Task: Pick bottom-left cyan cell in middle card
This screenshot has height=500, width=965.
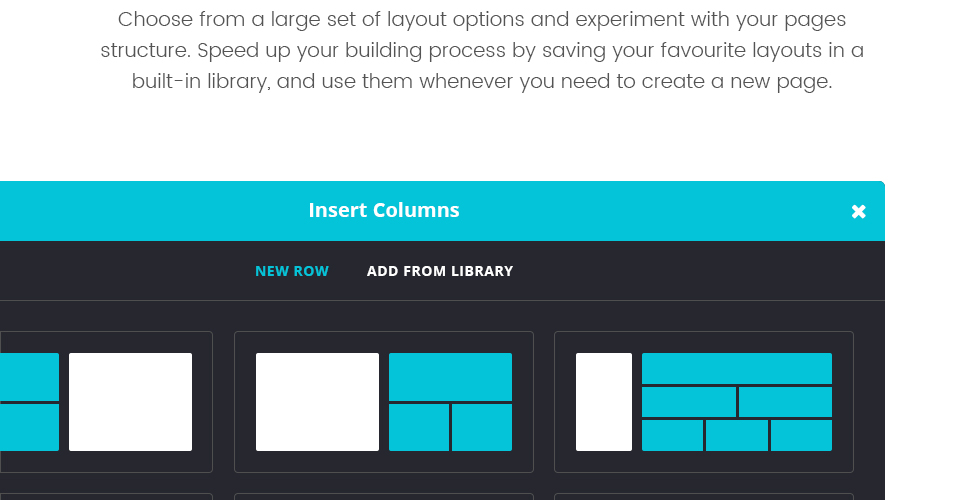Action: click(419, 427)
